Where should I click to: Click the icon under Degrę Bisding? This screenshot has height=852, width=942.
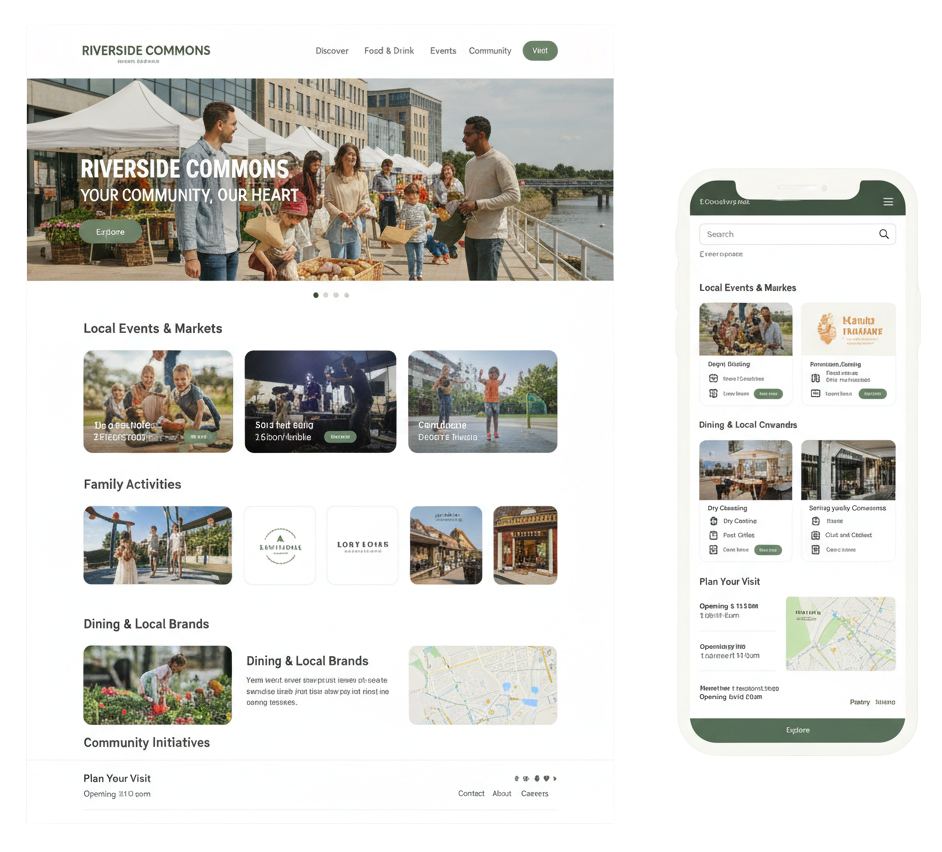coord(714,379)
